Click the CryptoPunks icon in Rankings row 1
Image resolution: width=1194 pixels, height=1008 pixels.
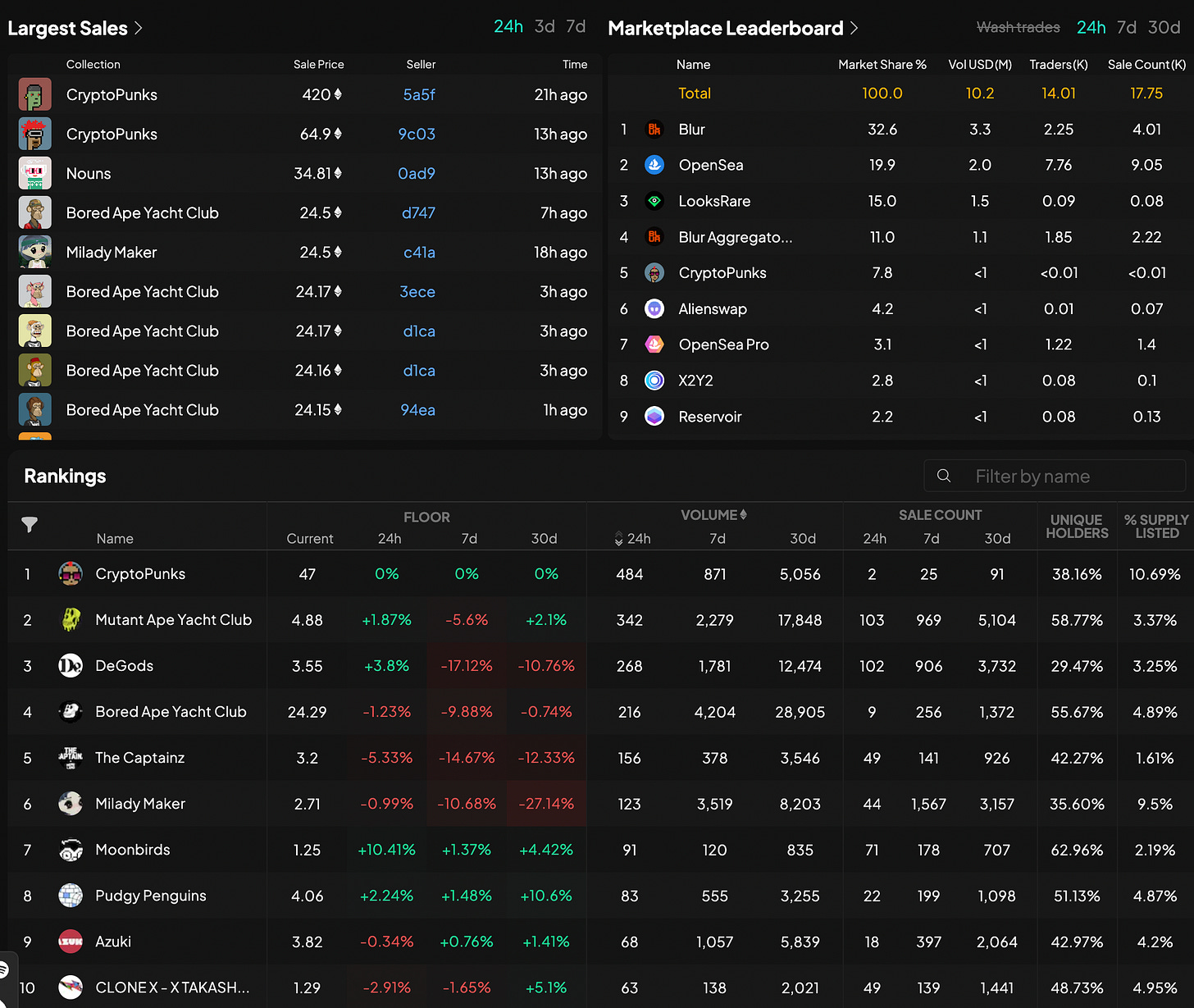[71, 574]
